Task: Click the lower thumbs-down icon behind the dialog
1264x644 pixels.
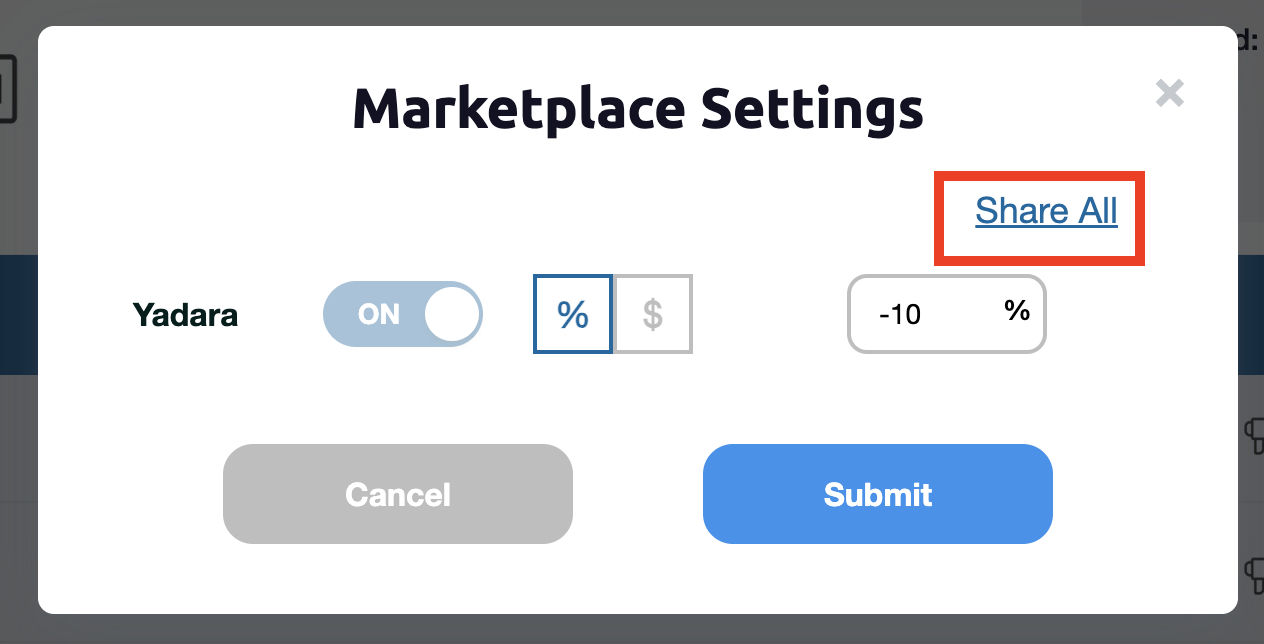Action: click(1253, 573)
